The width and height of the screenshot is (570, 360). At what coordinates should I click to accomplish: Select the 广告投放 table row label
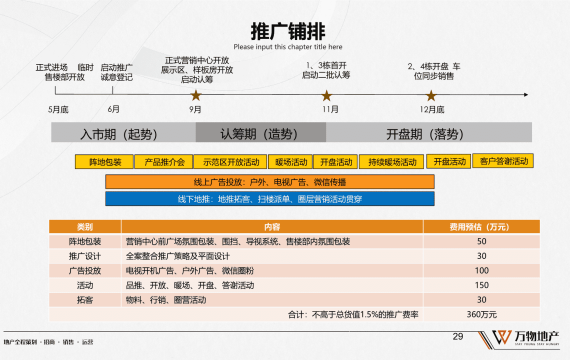(x=85, y=271)
